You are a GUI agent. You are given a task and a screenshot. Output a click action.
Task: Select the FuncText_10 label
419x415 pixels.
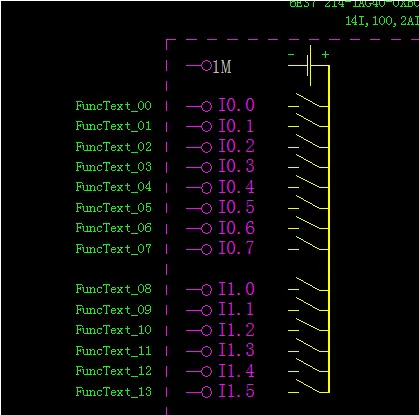[x=113, y=330]
